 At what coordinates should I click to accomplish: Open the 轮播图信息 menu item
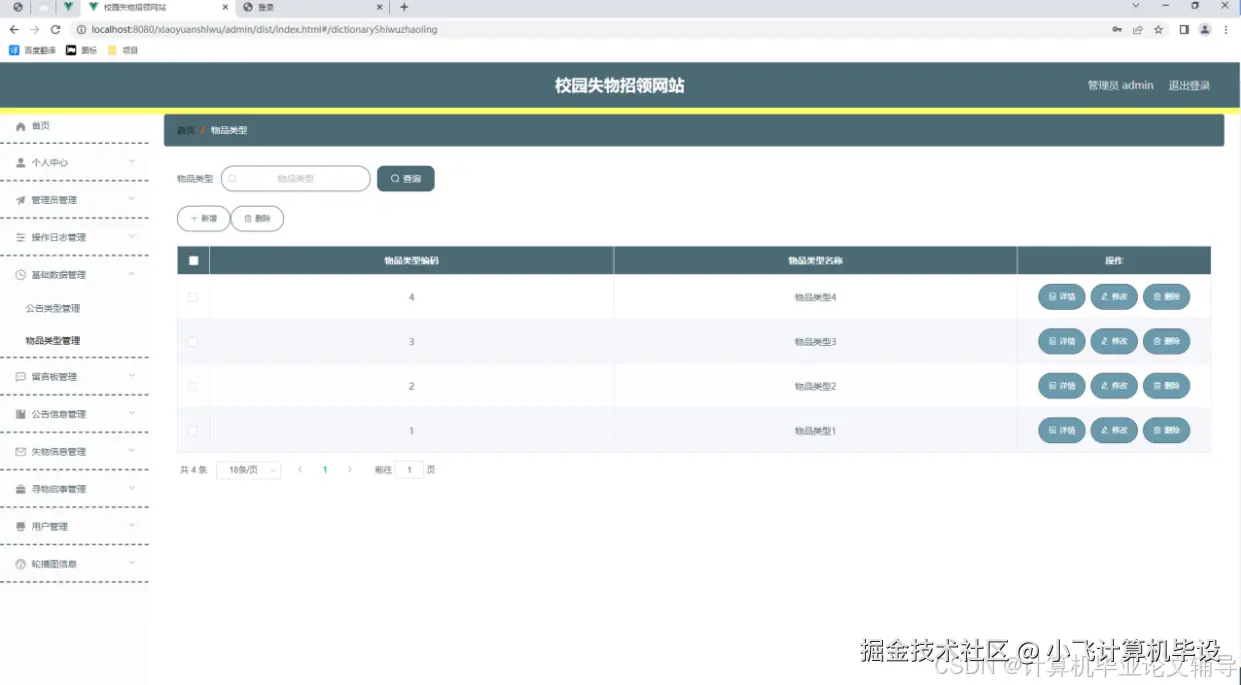(x=74, y=564)
